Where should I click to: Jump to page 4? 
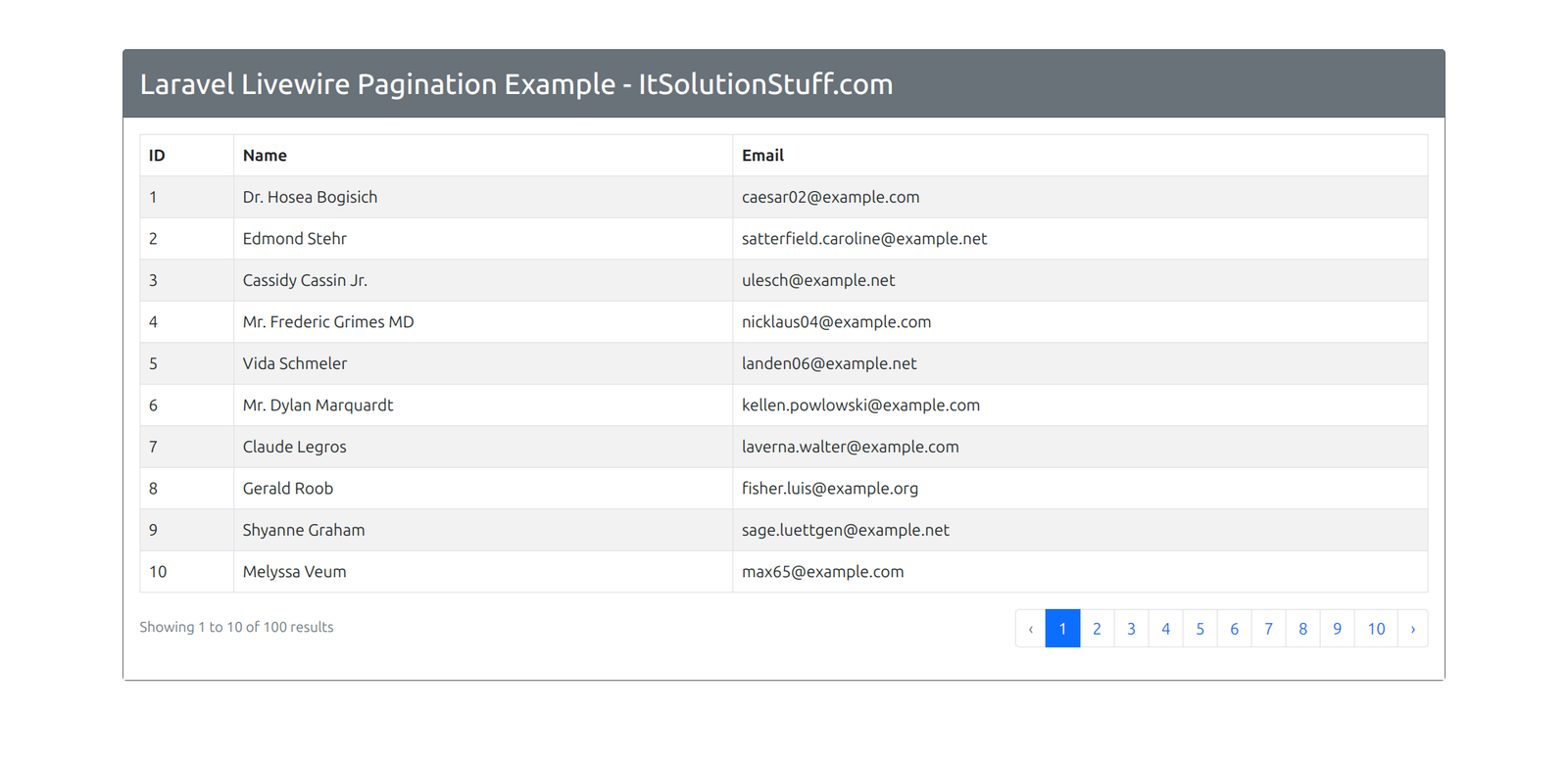click(1165, 629)
